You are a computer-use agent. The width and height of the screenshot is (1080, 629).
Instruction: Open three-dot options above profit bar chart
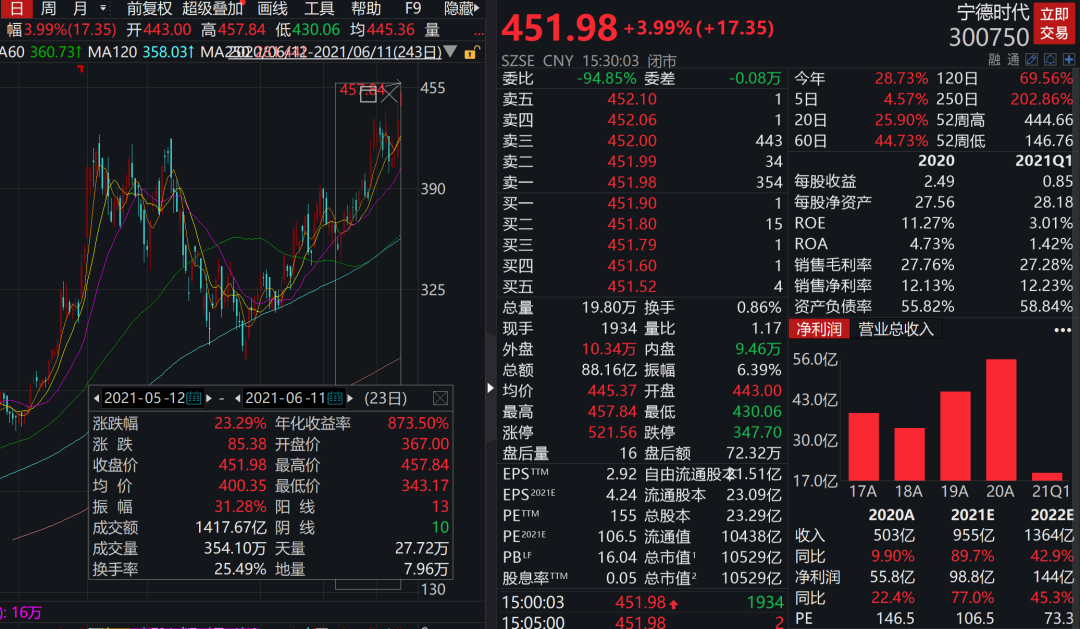(1062, 330)
